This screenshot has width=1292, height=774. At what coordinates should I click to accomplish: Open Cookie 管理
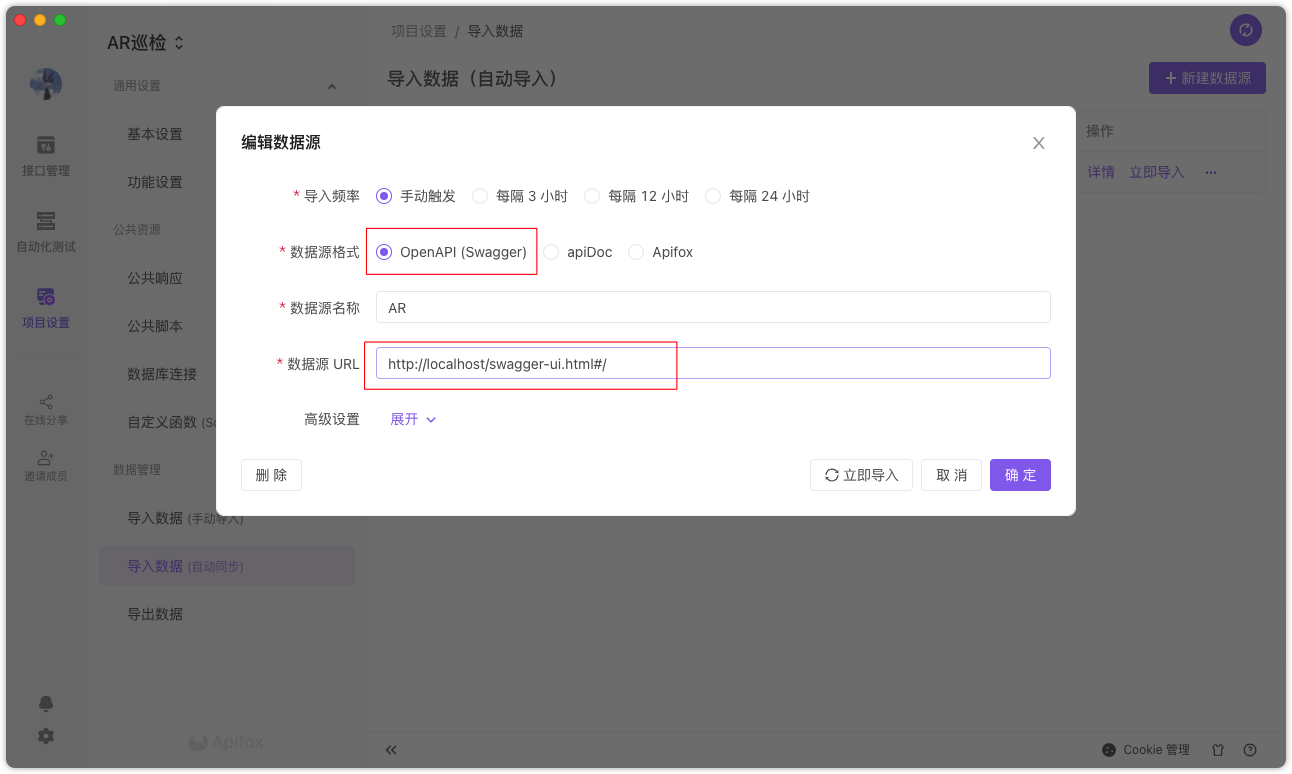[1146, 749]
